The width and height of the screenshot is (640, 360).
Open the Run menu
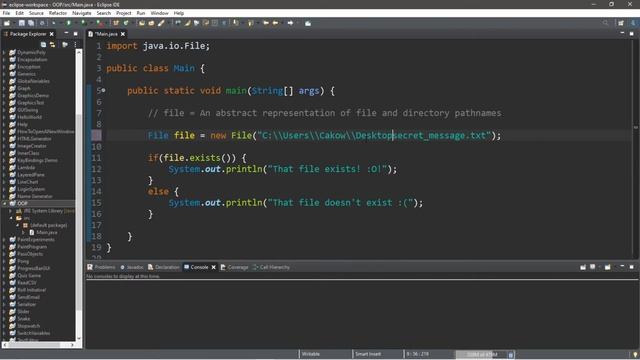point(141,13)
